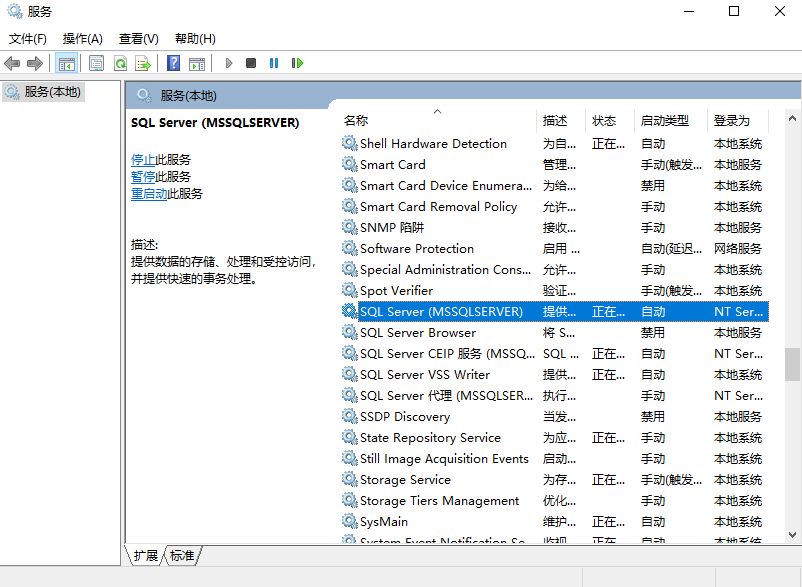Sort by 描述 column header
Viewport: 802px width, 587px height.
561,121
